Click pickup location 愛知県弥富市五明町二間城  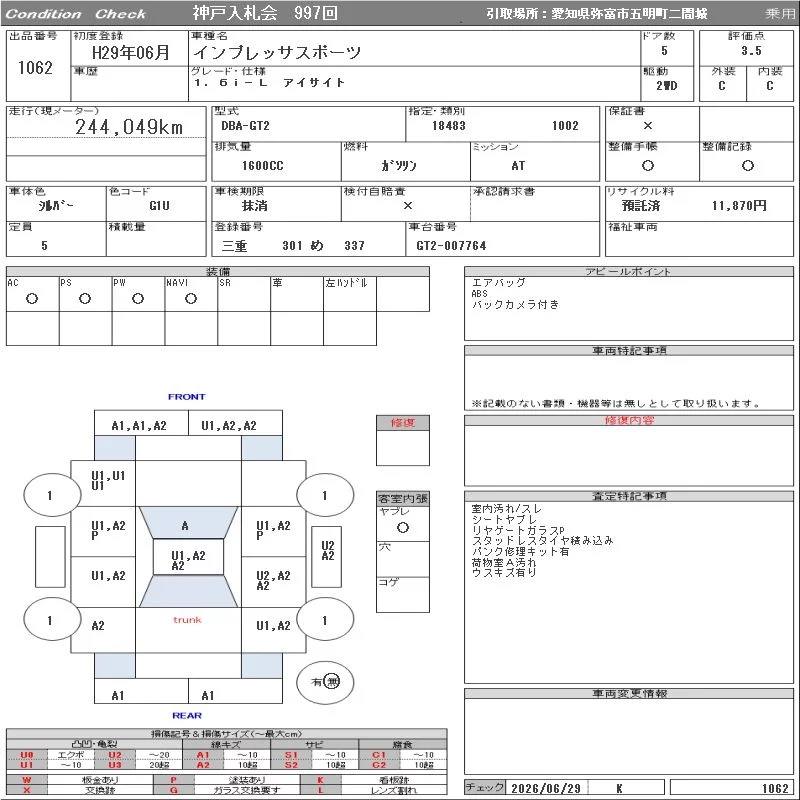629,14
